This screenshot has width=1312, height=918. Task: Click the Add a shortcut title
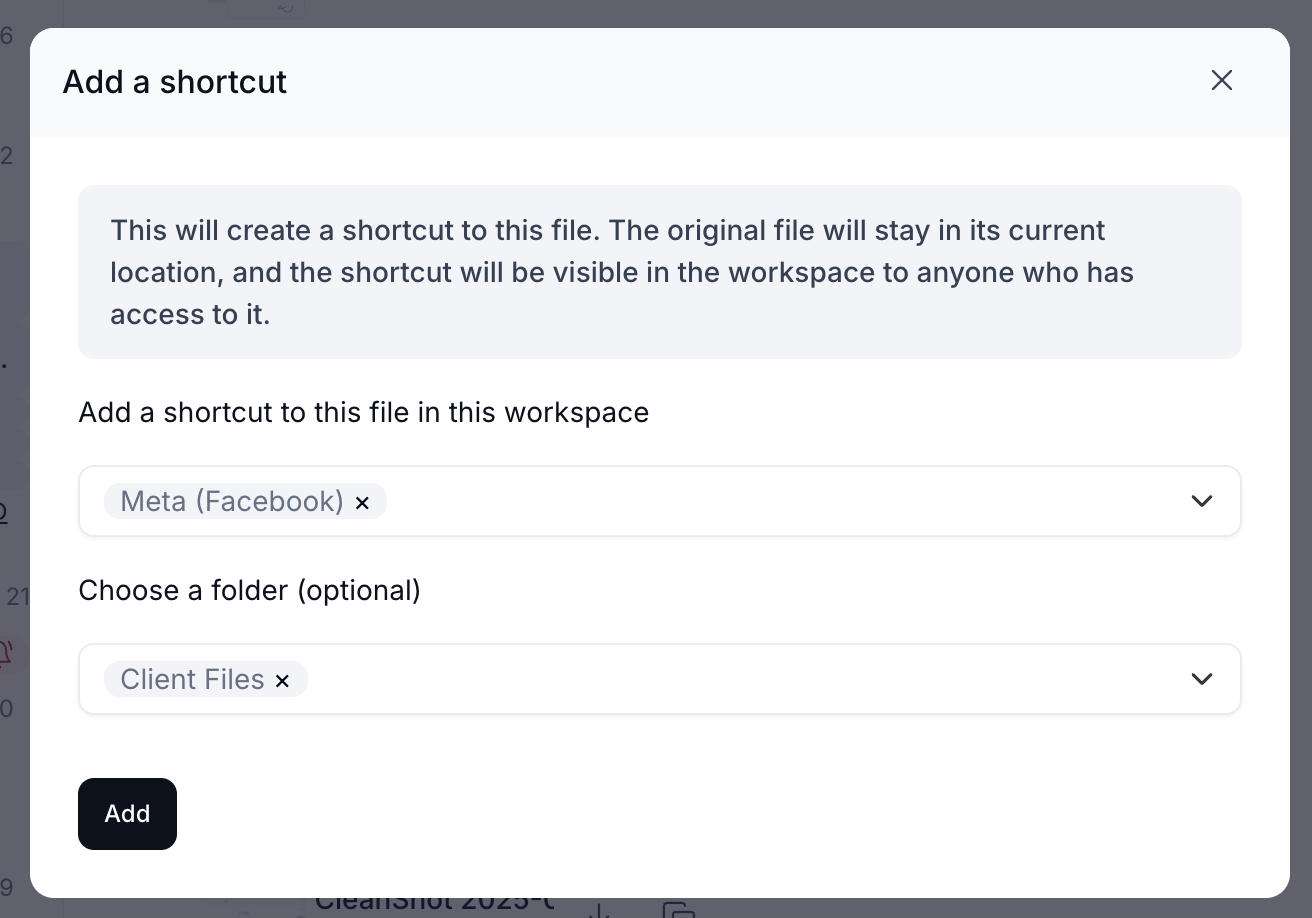[175, 82]
